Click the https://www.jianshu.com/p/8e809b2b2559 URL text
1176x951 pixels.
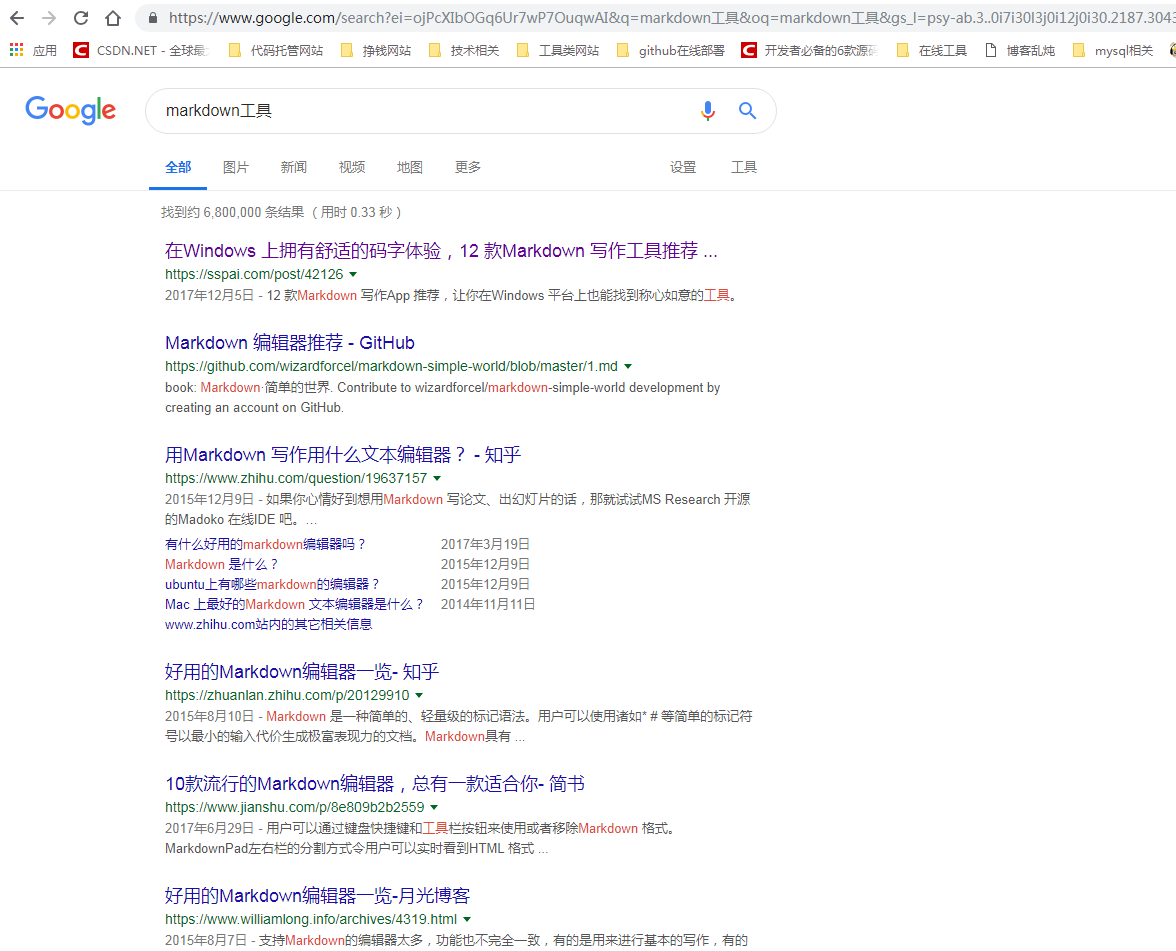295,808
